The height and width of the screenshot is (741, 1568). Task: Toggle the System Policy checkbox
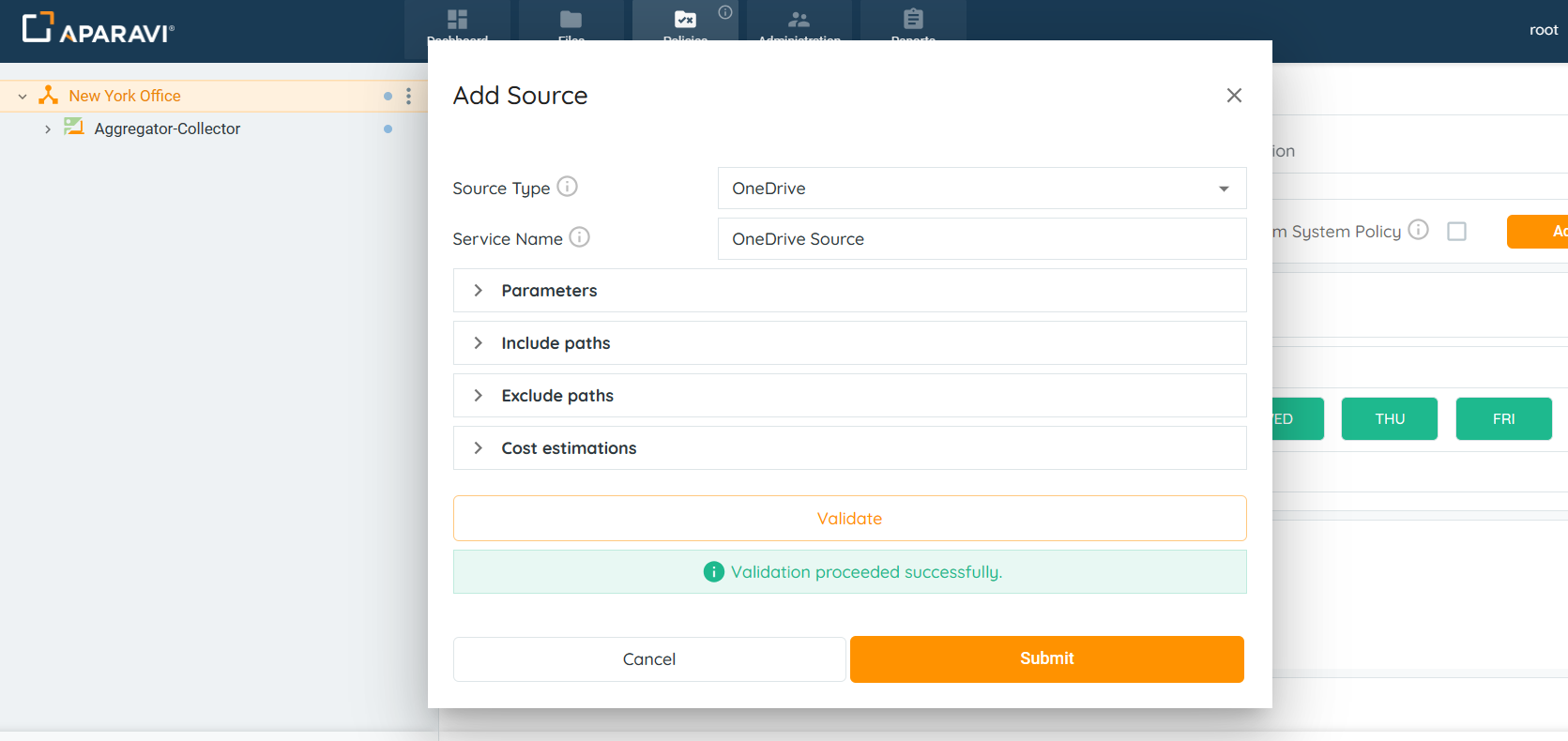(1456, 231)
